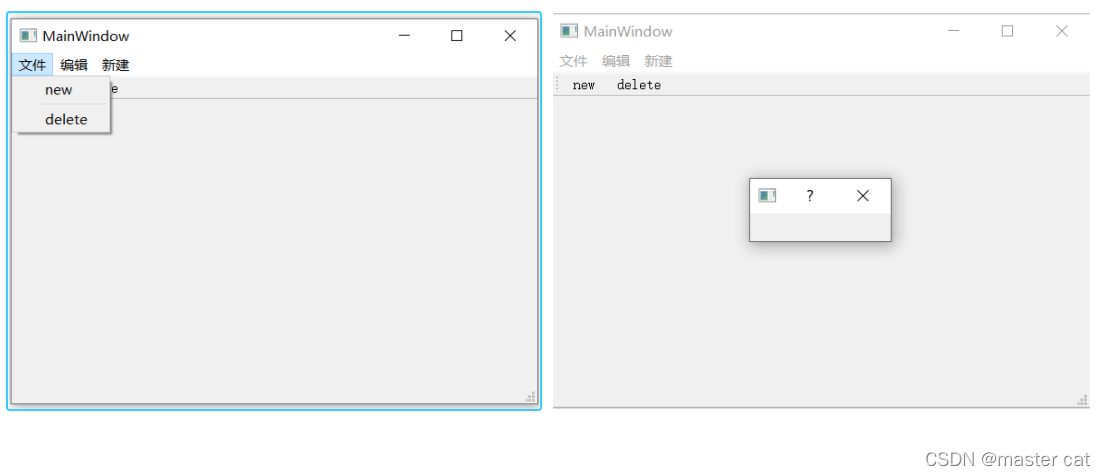Image resolution: width=1106 pixels, height=476 pixels.
Task: Click 'new' on the right window toolbar
Action: [583, 85]
